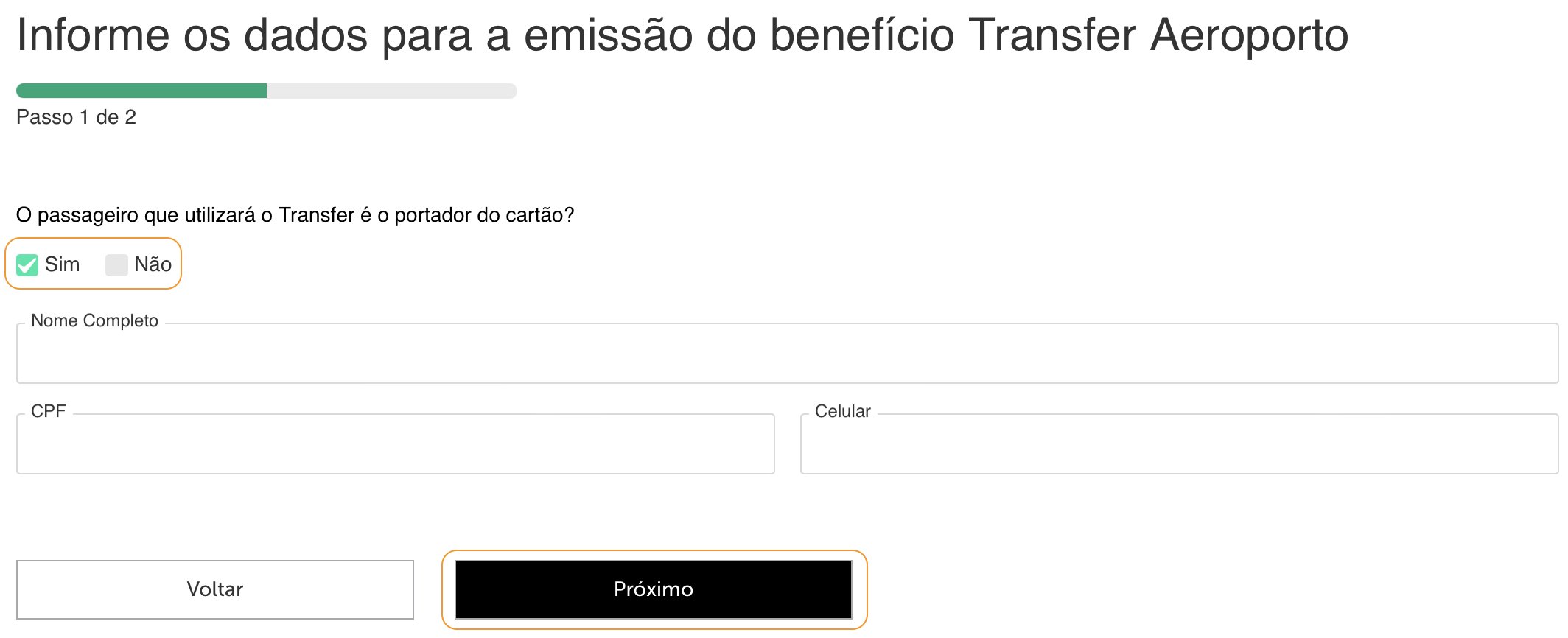Click the cardholder passenger question text
1568x638 pixels.
tap(295, 215)
